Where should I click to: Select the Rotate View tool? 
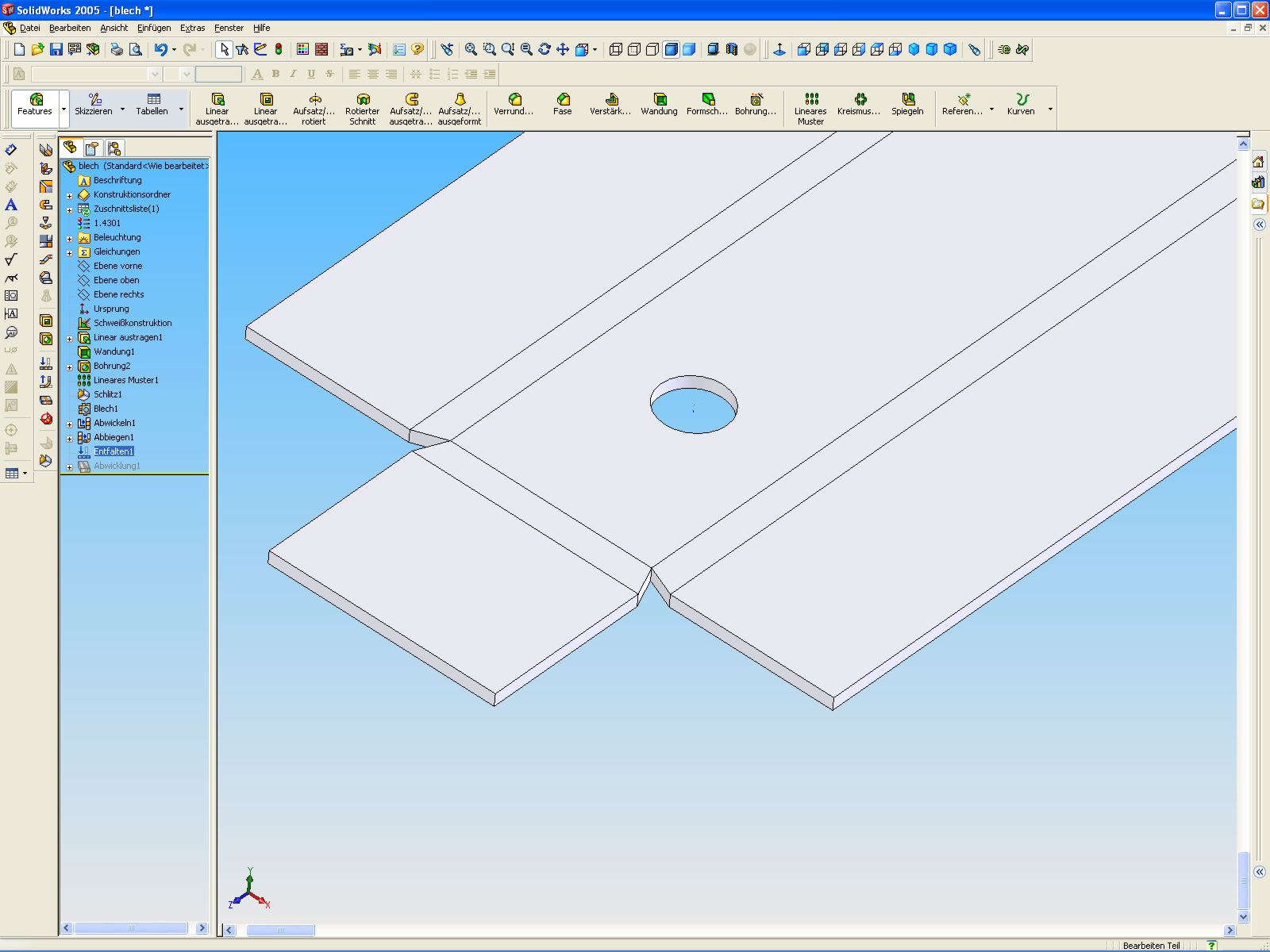click(x=545, y=49)
